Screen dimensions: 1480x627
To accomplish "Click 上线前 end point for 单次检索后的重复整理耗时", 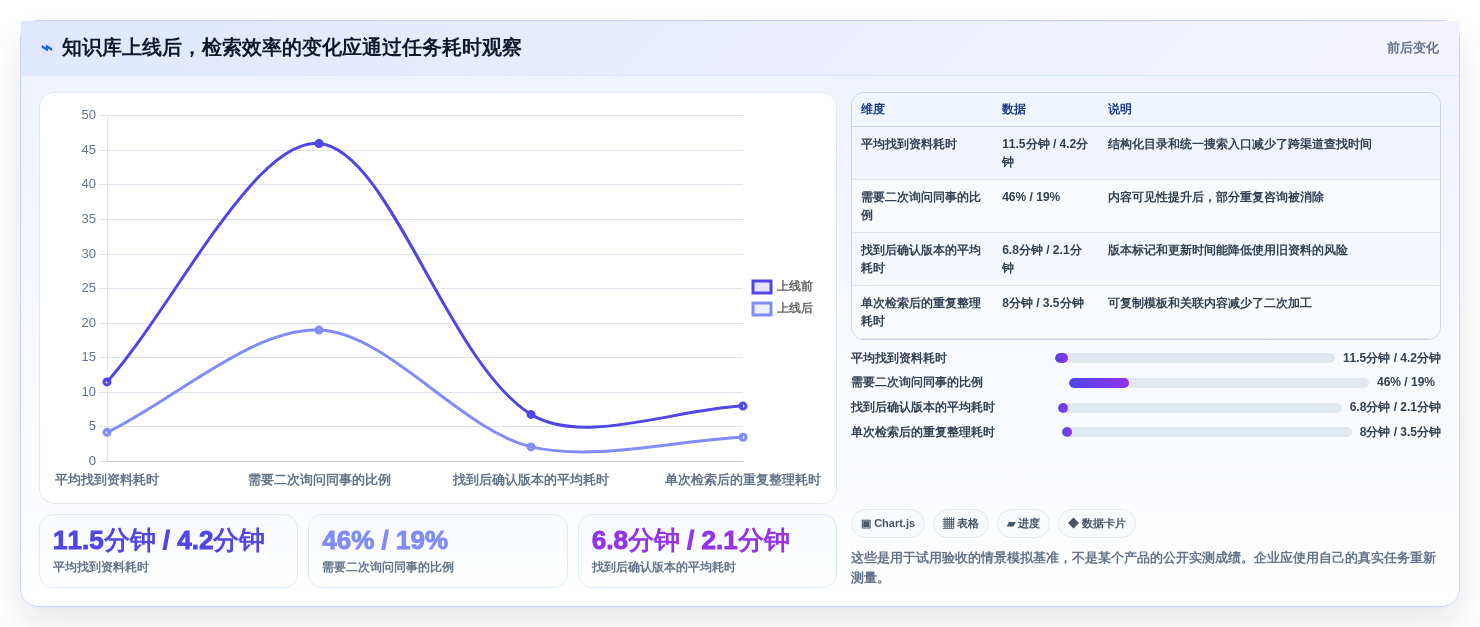I will point(743,406).
